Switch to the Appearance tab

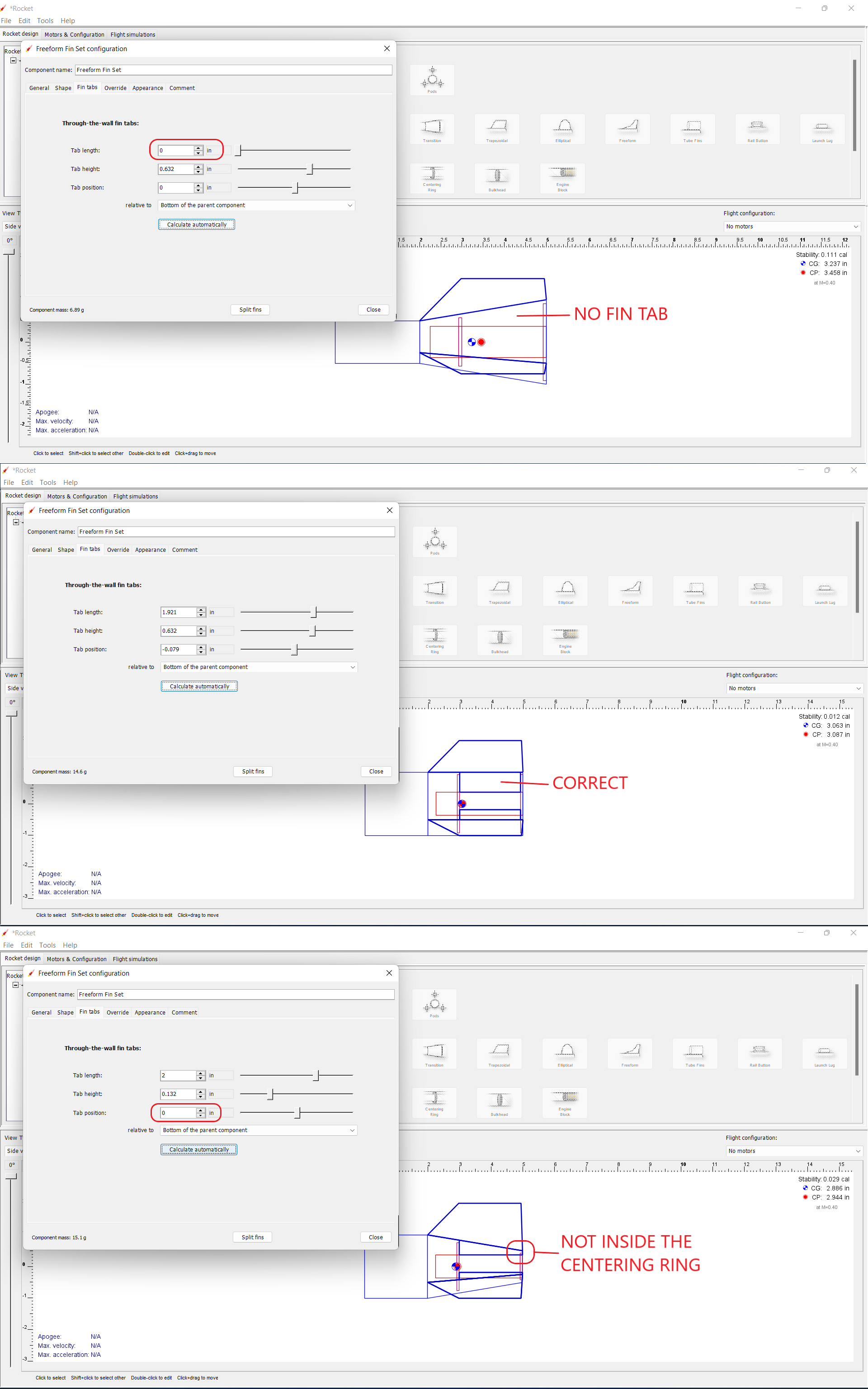[147, 88]
